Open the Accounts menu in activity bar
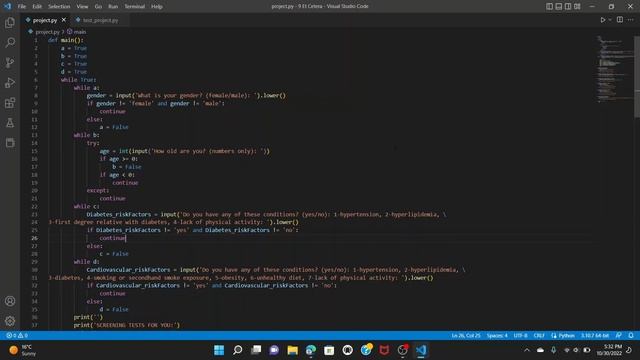This screenshot has width=640, height=360. 10,301
